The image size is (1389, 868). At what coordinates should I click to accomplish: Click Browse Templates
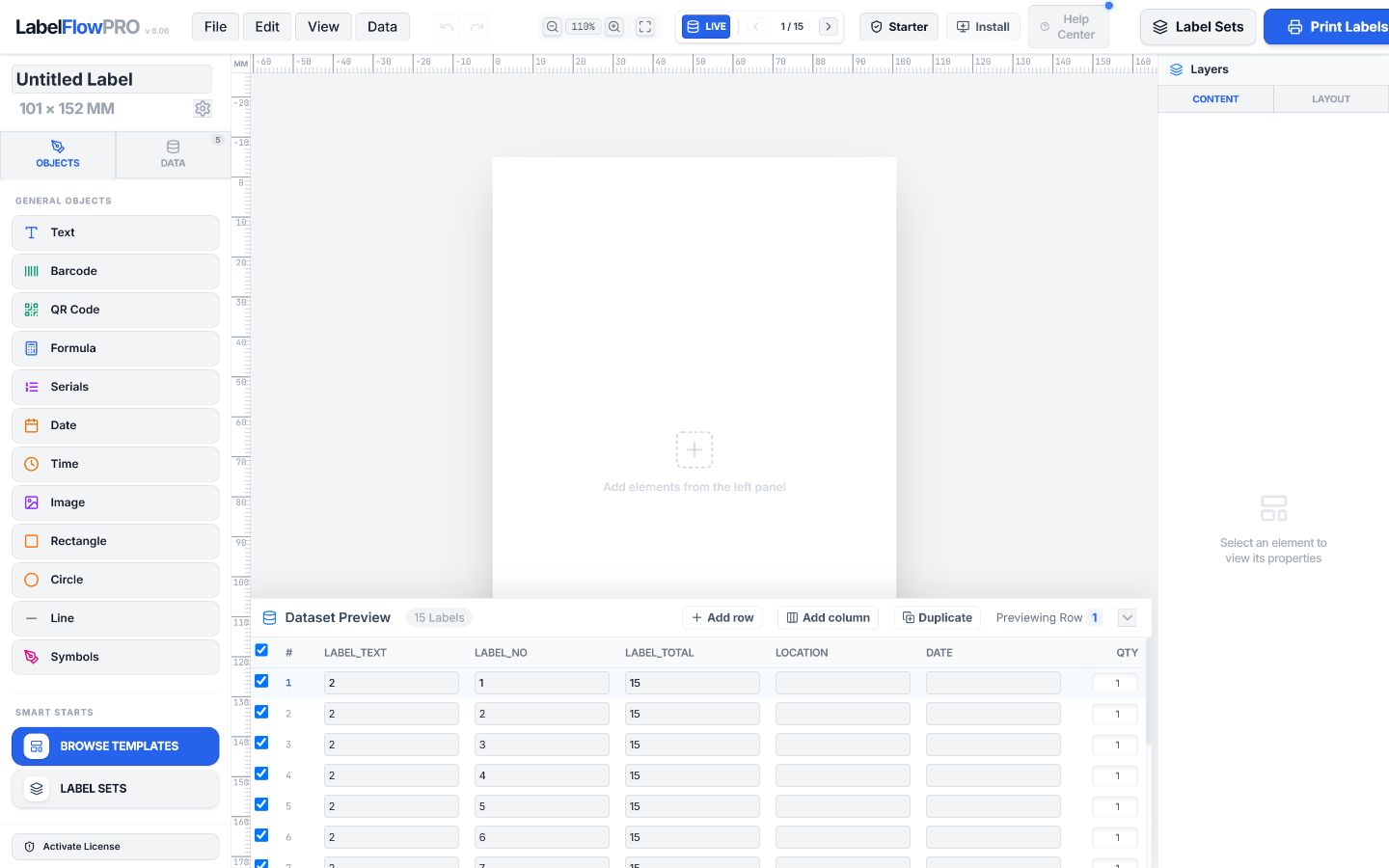[x=116, y=746]
